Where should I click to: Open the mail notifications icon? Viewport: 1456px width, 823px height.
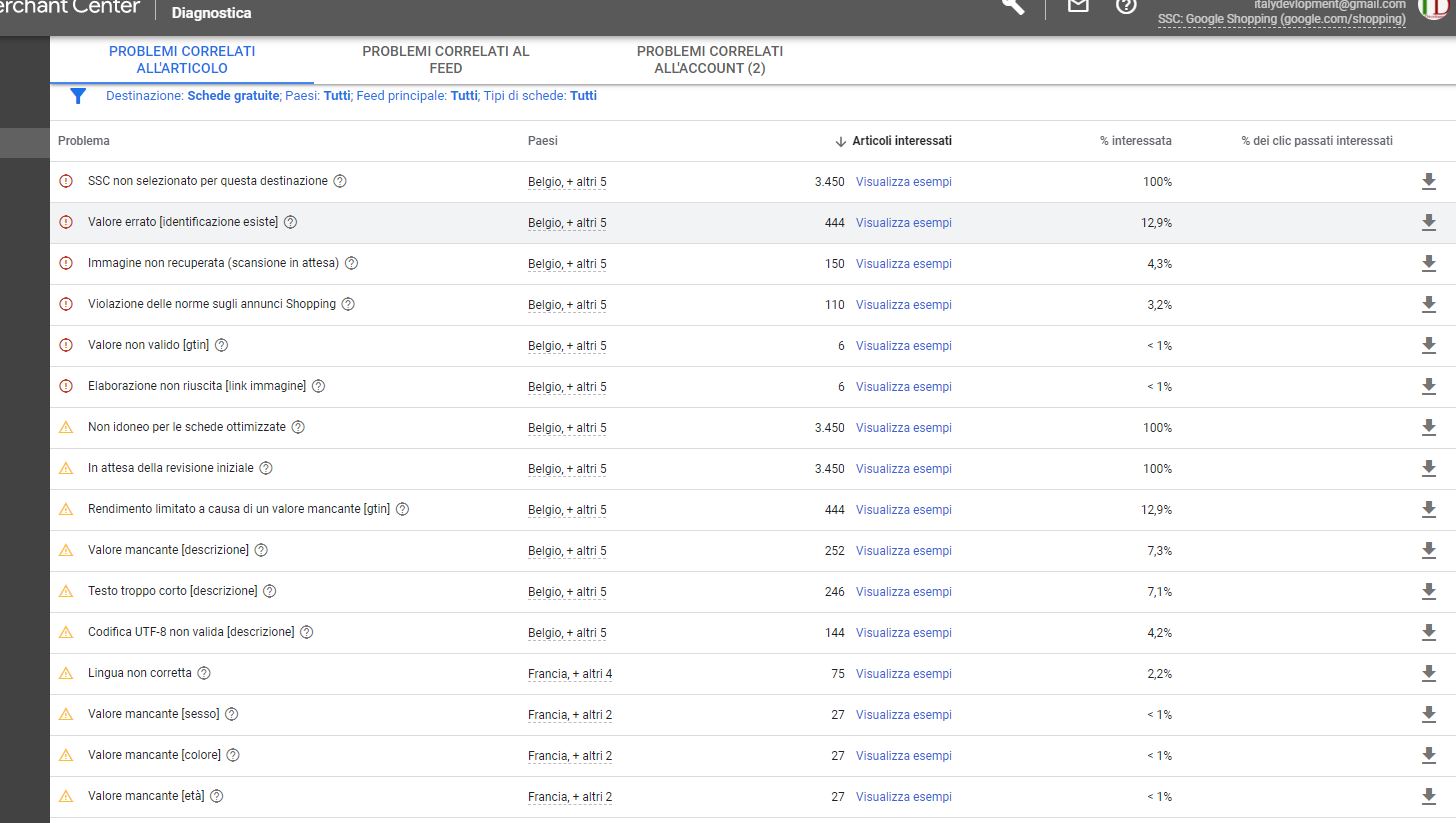point(1077,6)
